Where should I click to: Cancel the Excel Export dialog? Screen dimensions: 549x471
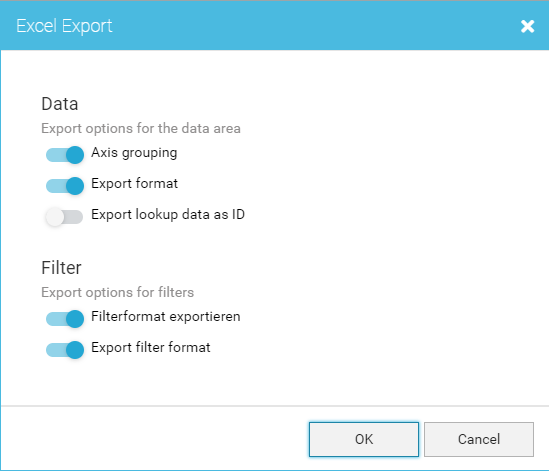pyautogui.click(x=479, y=439)
